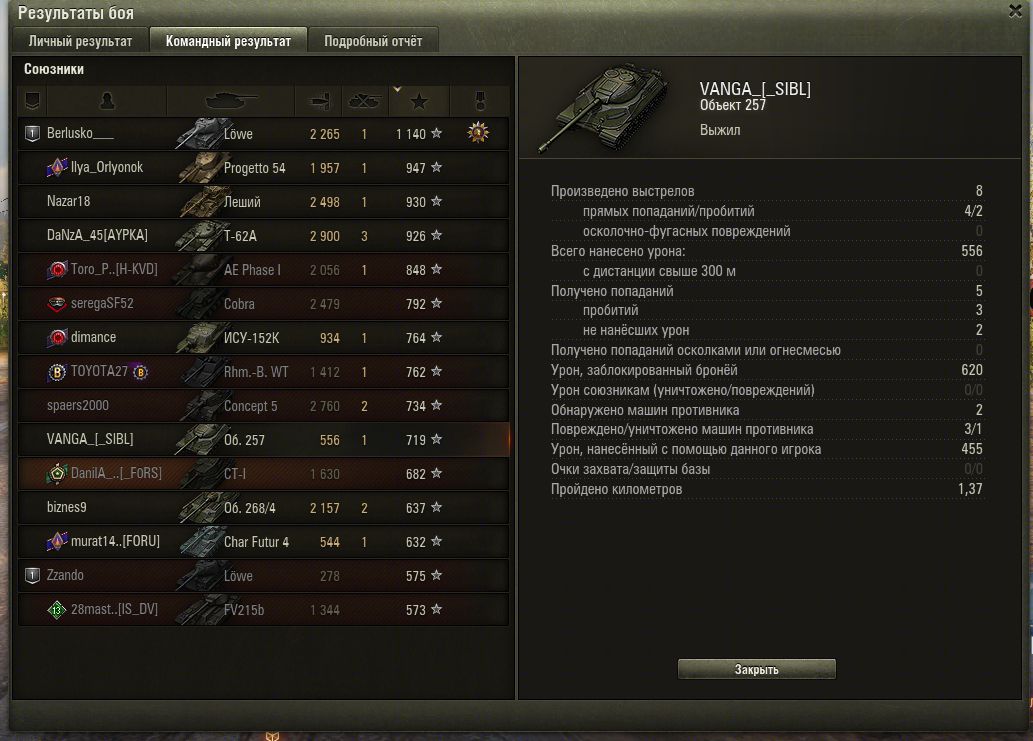
Task: Close the battle results window
Action: 1015,11
